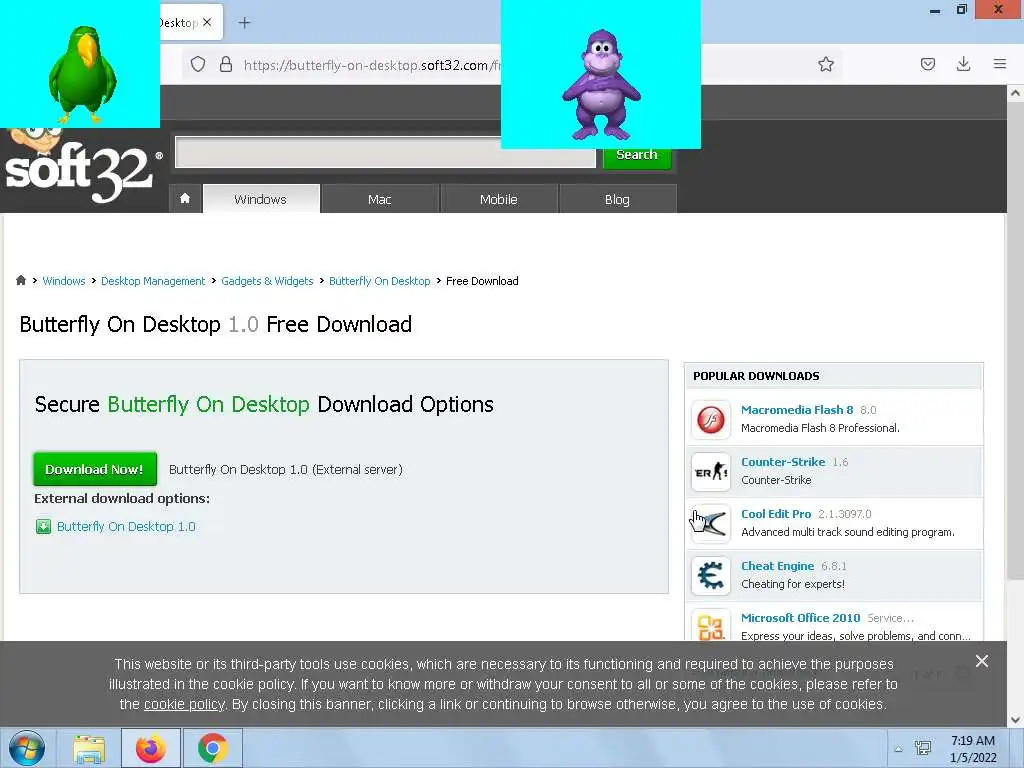Image resolution: width=1024 pixels, height=768 pixels.
Task: Click the soft32 home icon nav button
Action: [185, 199]
